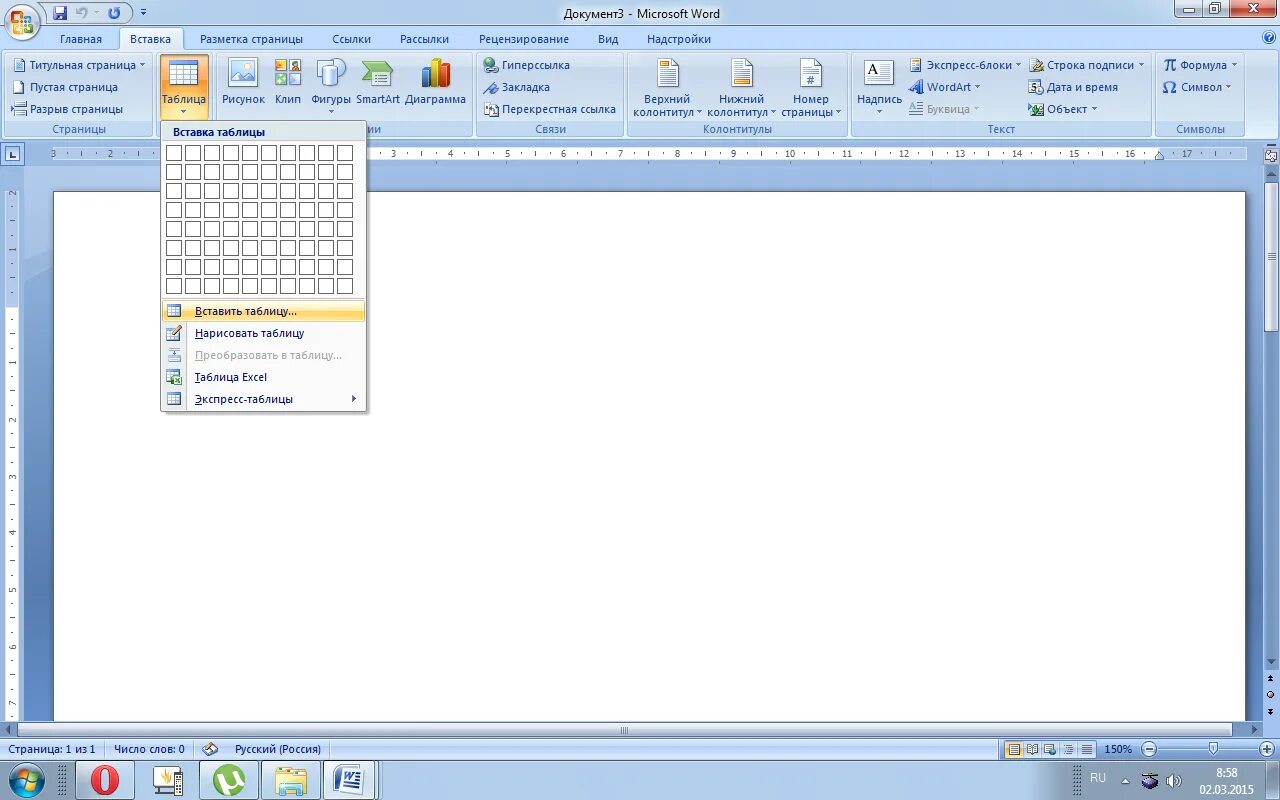This screenshot has height=800, width=1280.
Task: Click Число слов: 0 in status bar
Action: tap(149, 749)
